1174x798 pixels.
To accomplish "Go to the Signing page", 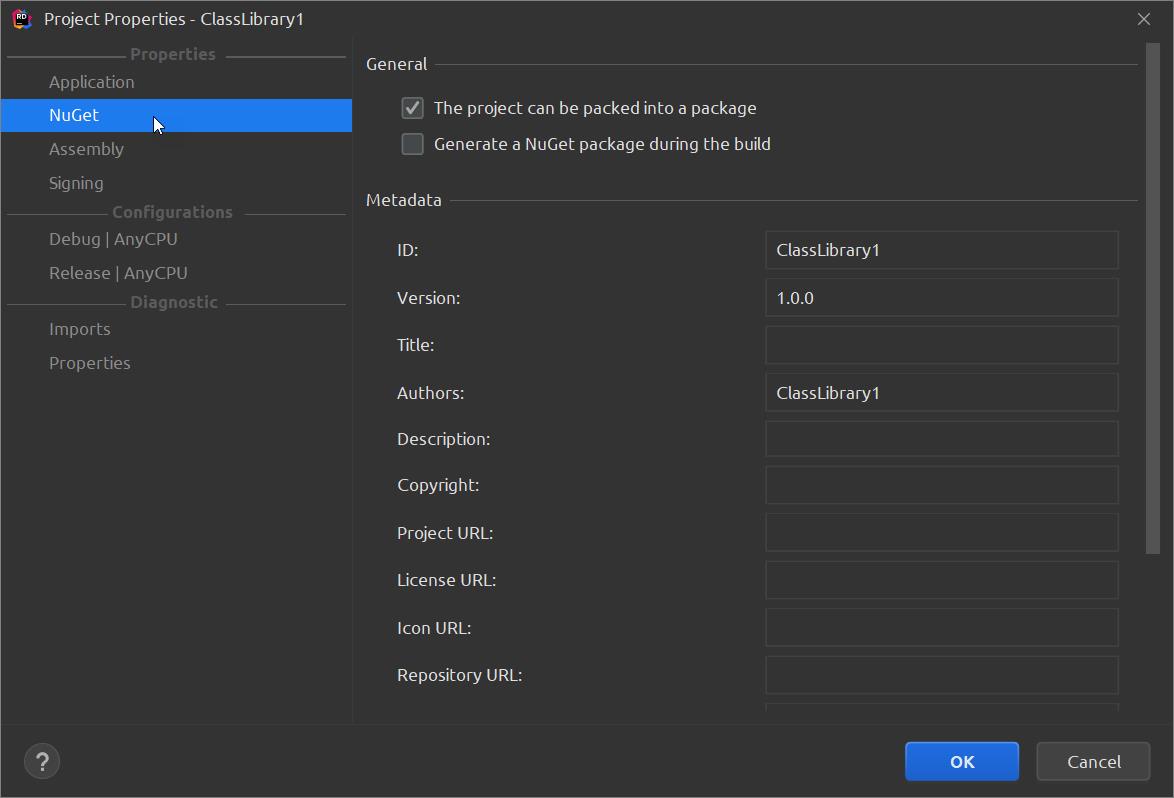I will [76, 183].
